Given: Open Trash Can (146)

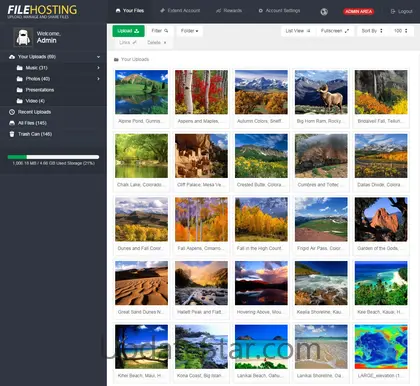Looking at the screenshot, I should [35, 134].
